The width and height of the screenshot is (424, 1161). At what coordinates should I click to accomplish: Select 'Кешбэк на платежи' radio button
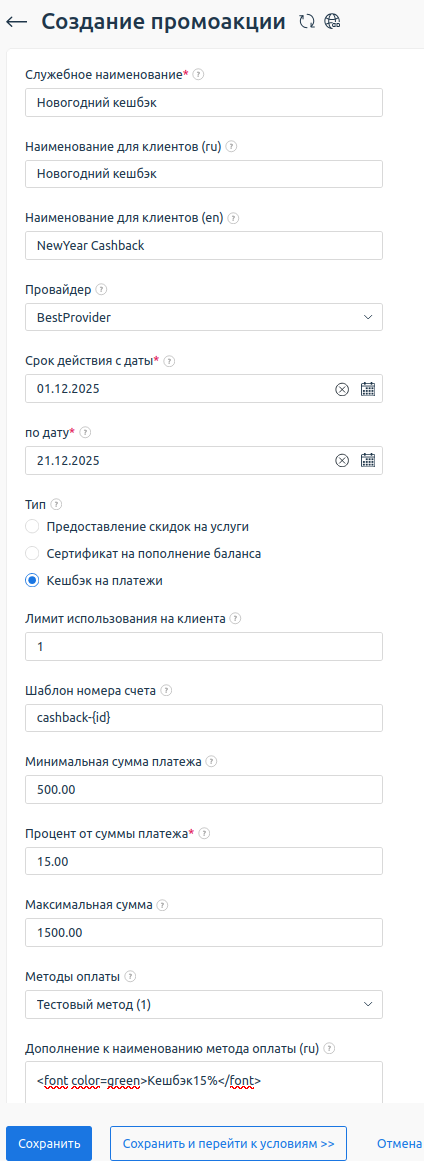click(x=32, y=580)
